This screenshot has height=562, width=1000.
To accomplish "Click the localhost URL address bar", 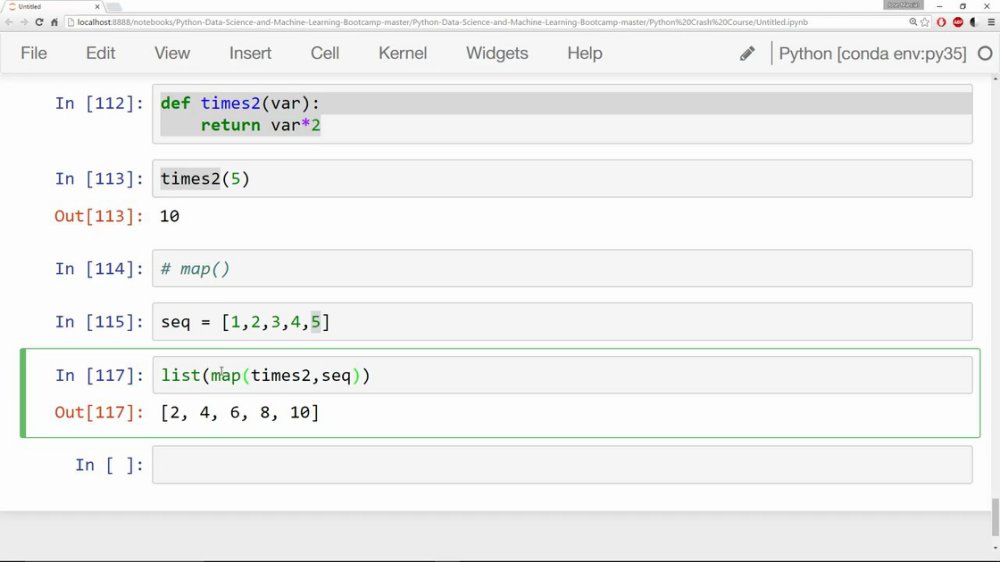I will (x=485, y=22).
